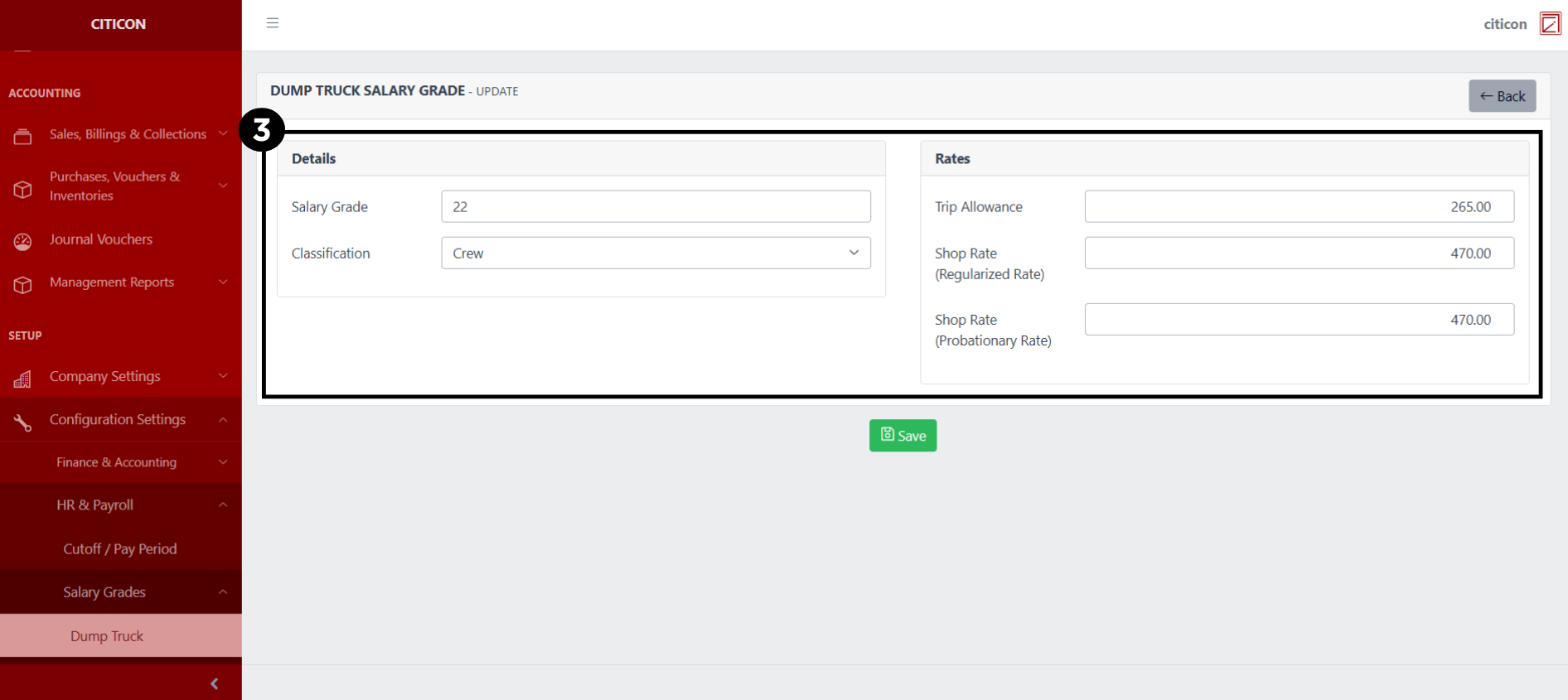The height and width of the screenshot is (700, 1568).
Task: Go back using the Back button
Action: coord(1502,96)
